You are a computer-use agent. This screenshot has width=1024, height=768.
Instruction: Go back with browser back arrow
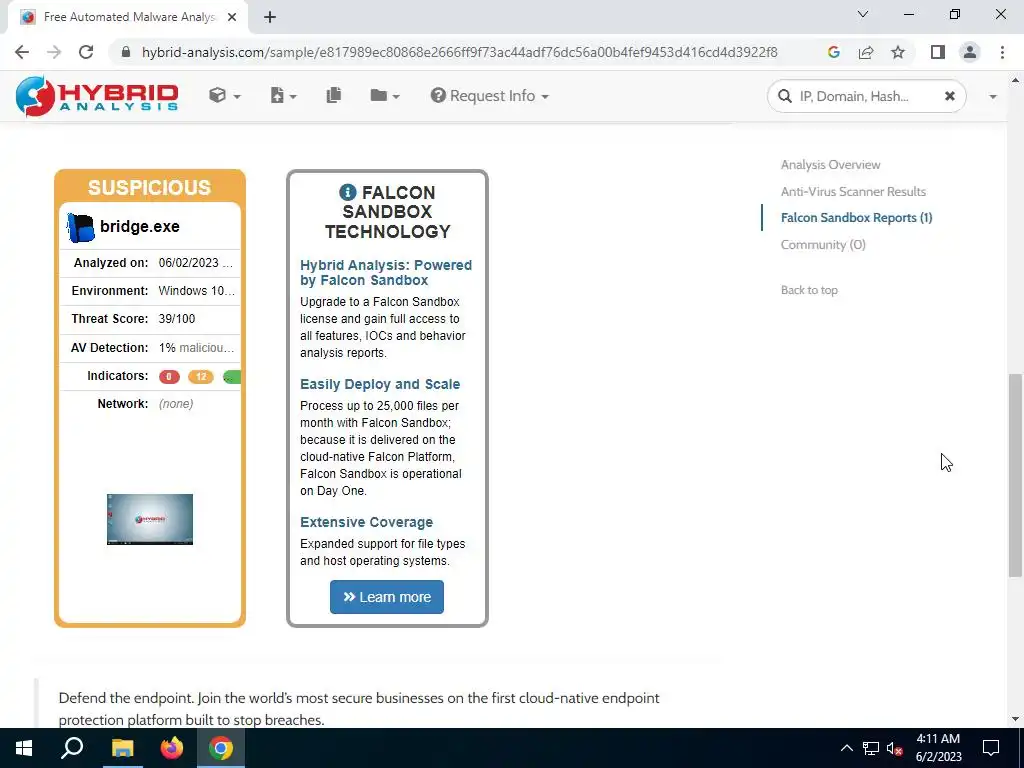(22, 52)
